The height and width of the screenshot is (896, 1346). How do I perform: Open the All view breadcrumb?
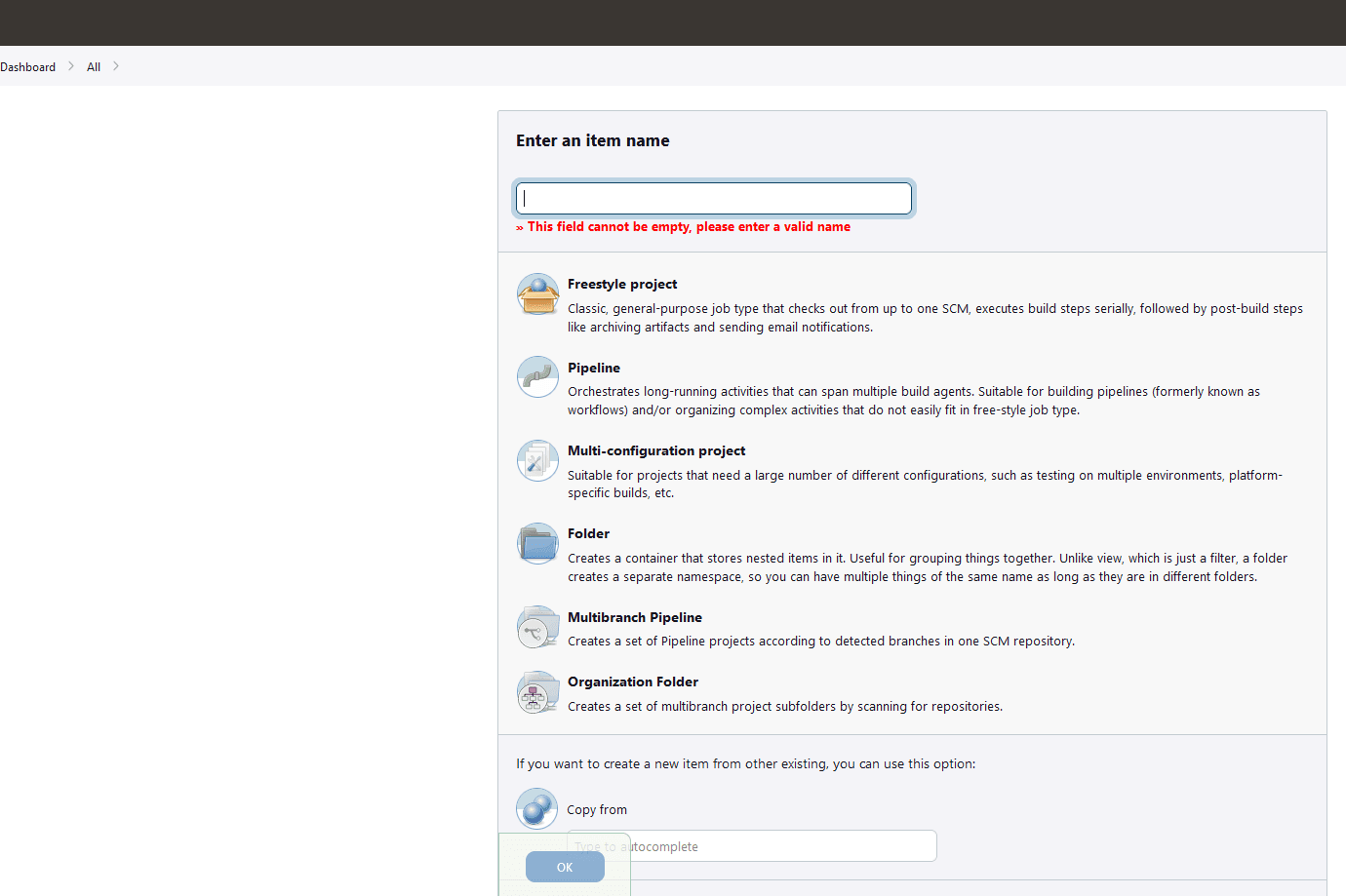click(x=94, y=67)
